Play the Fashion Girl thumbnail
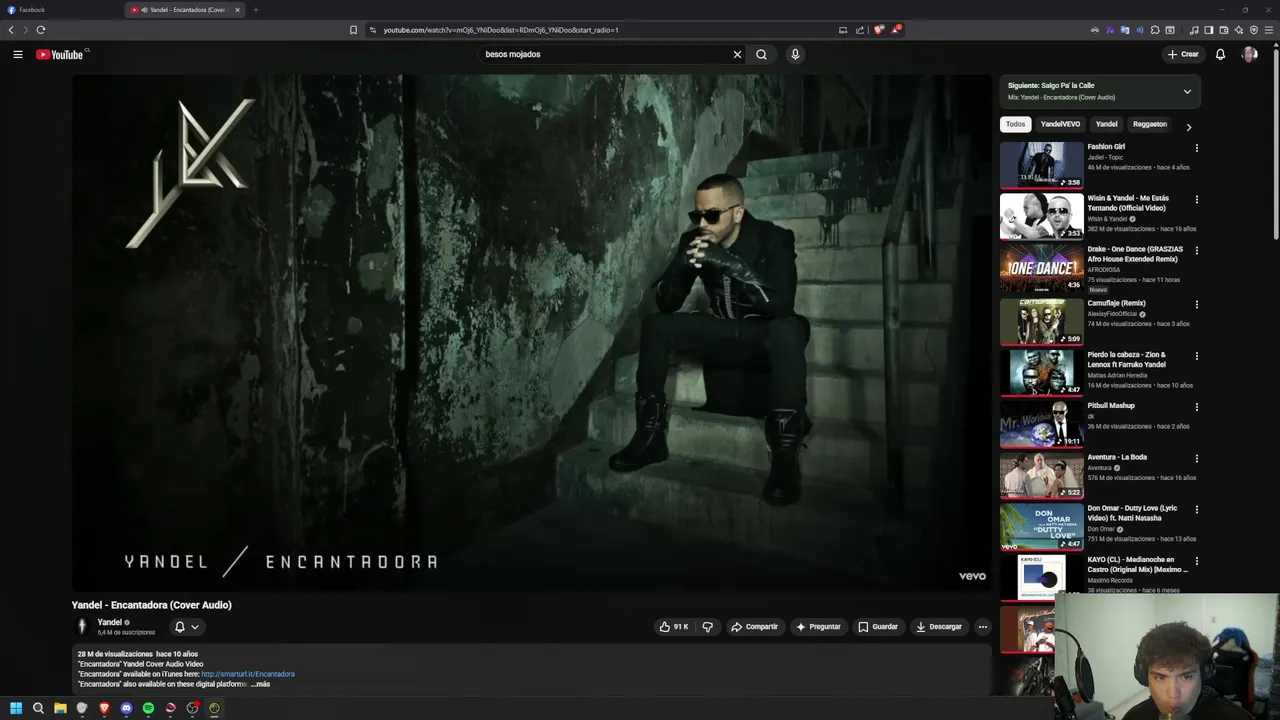This screenshot has width=1280, height=720. click(1041, 165)
